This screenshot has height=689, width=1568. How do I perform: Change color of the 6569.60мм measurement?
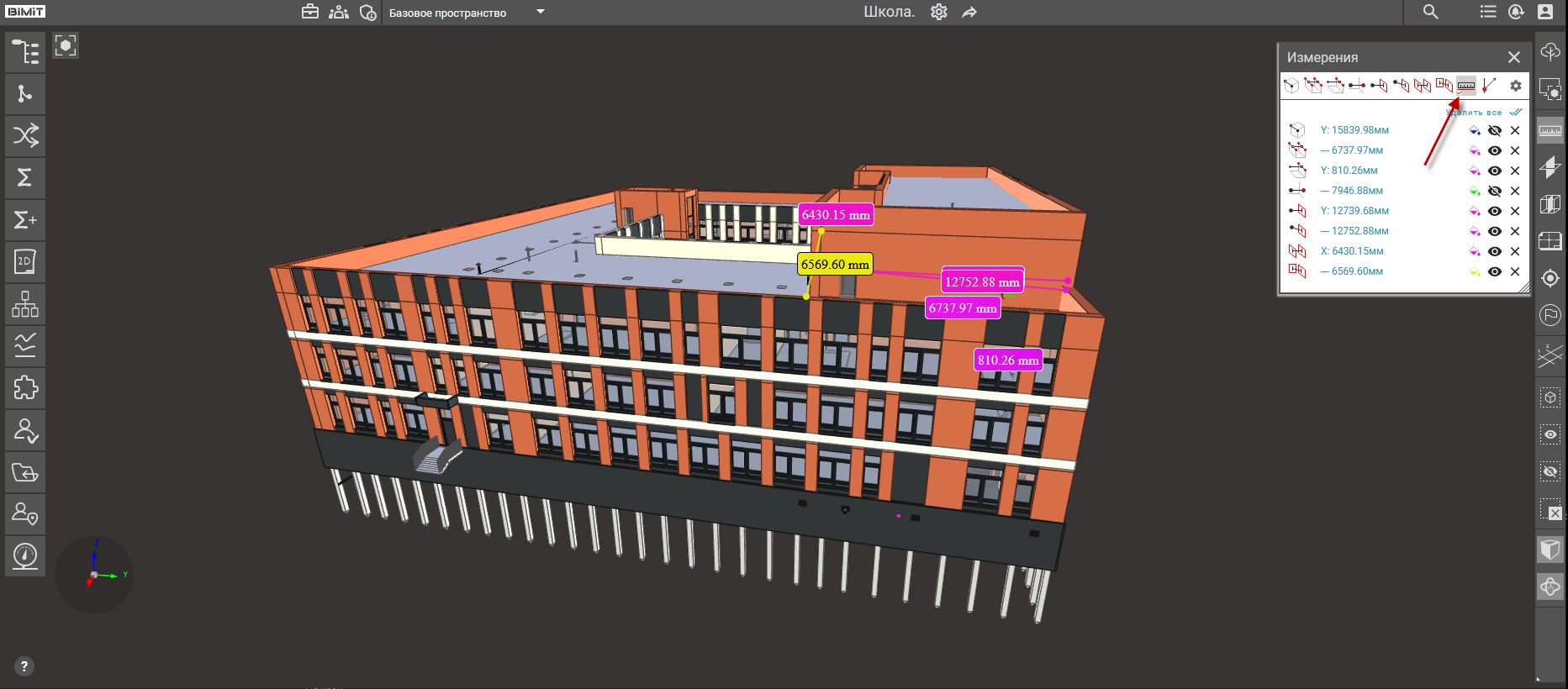point(1475,271)
